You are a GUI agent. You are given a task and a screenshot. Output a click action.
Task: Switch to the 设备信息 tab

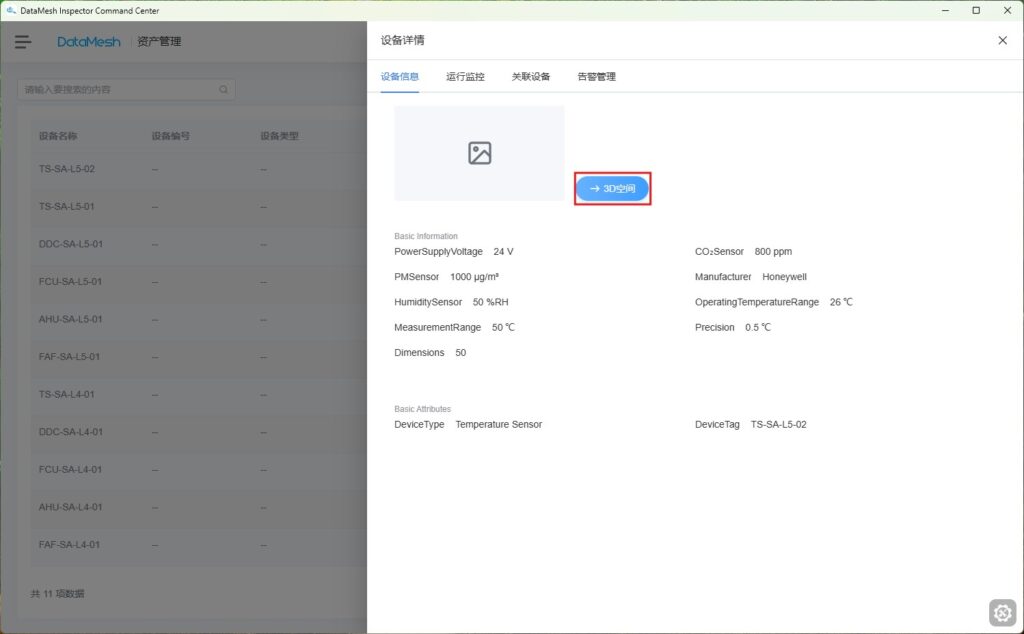(x=400, y=77)
